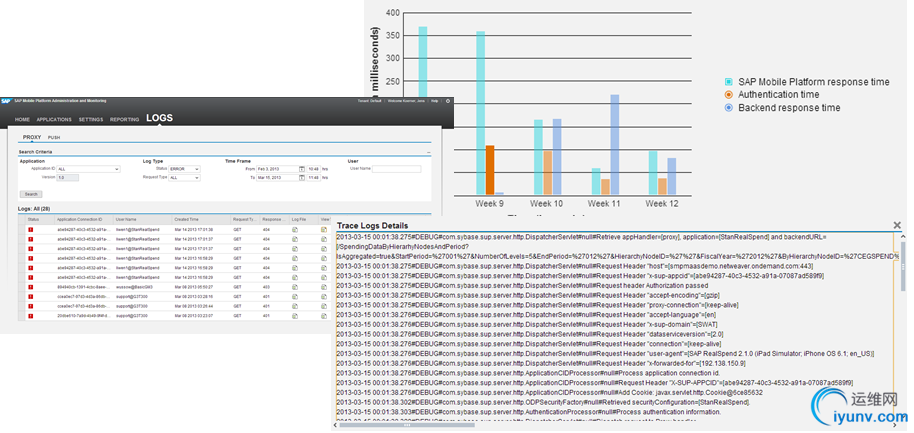Select the Mar 08 2013 03:23:07 cell
The width and height of the screenshot is (914, 433).
(x=194, y=316)
